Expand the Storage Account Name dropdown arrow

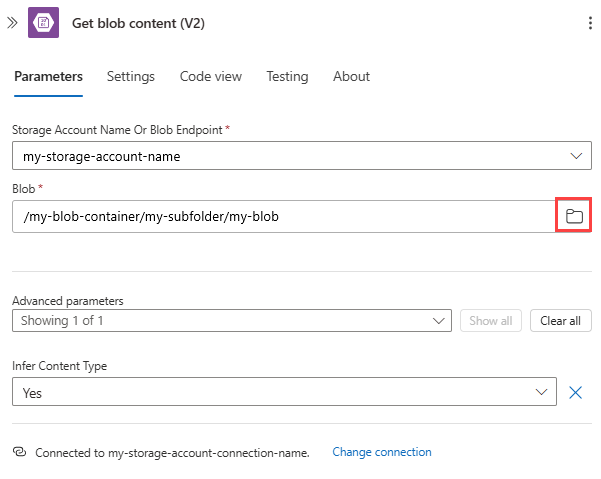(x=575, y=156)
